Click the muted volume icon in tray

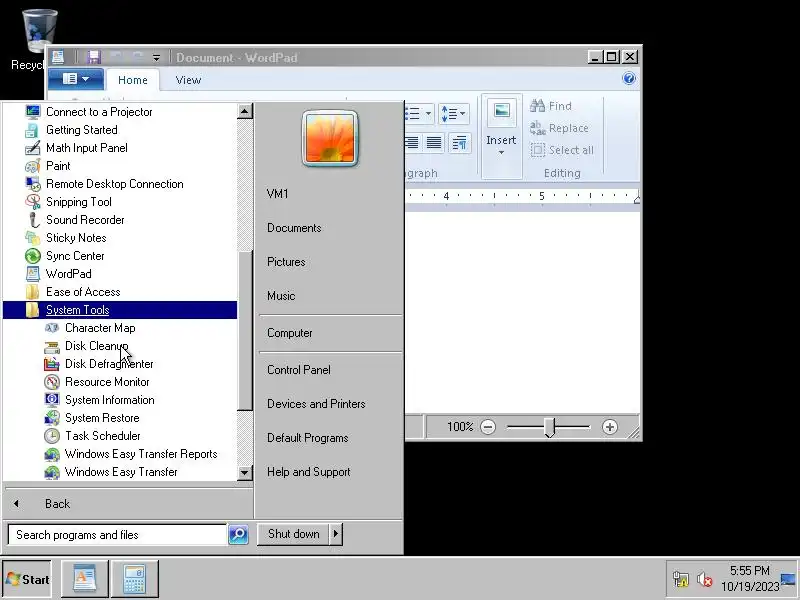point(705,579)
